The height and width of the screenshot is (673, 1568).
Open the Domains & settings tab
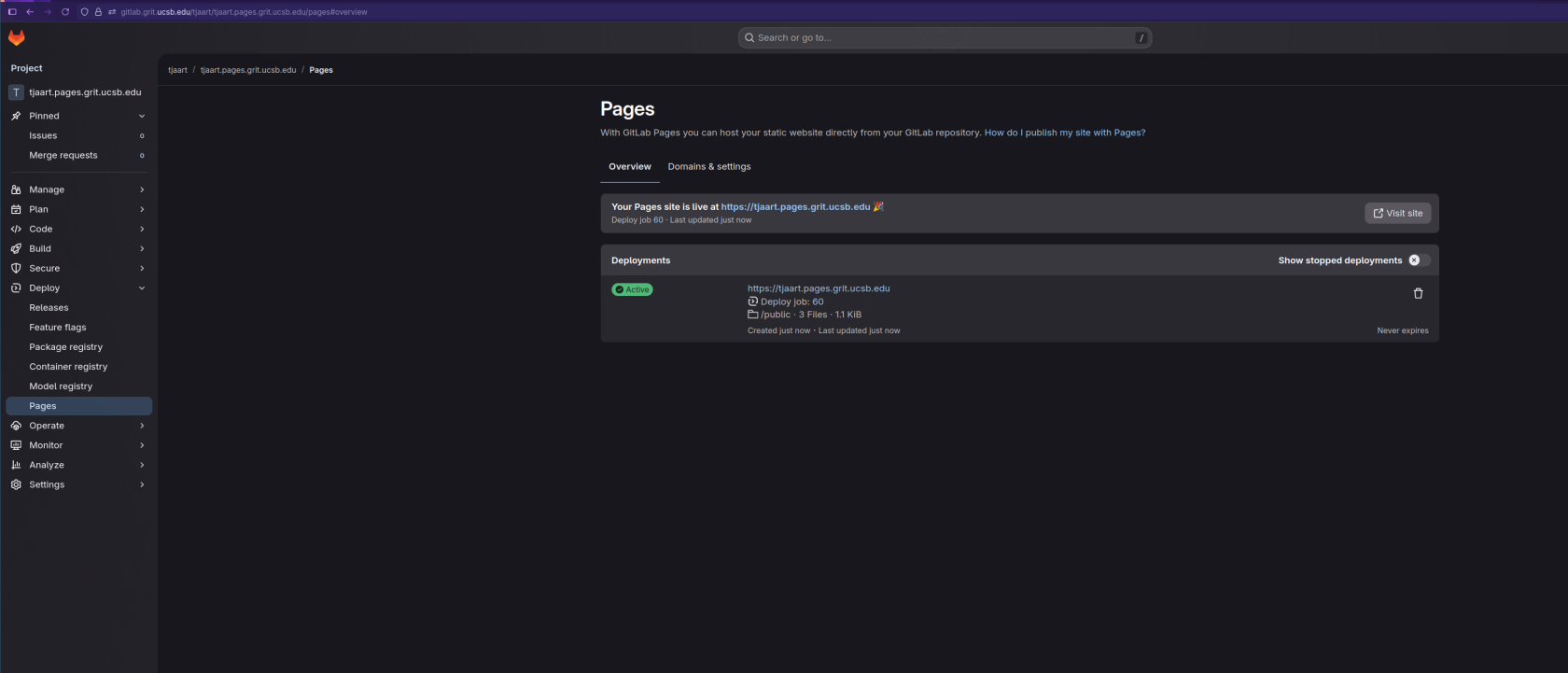[709, 167]
